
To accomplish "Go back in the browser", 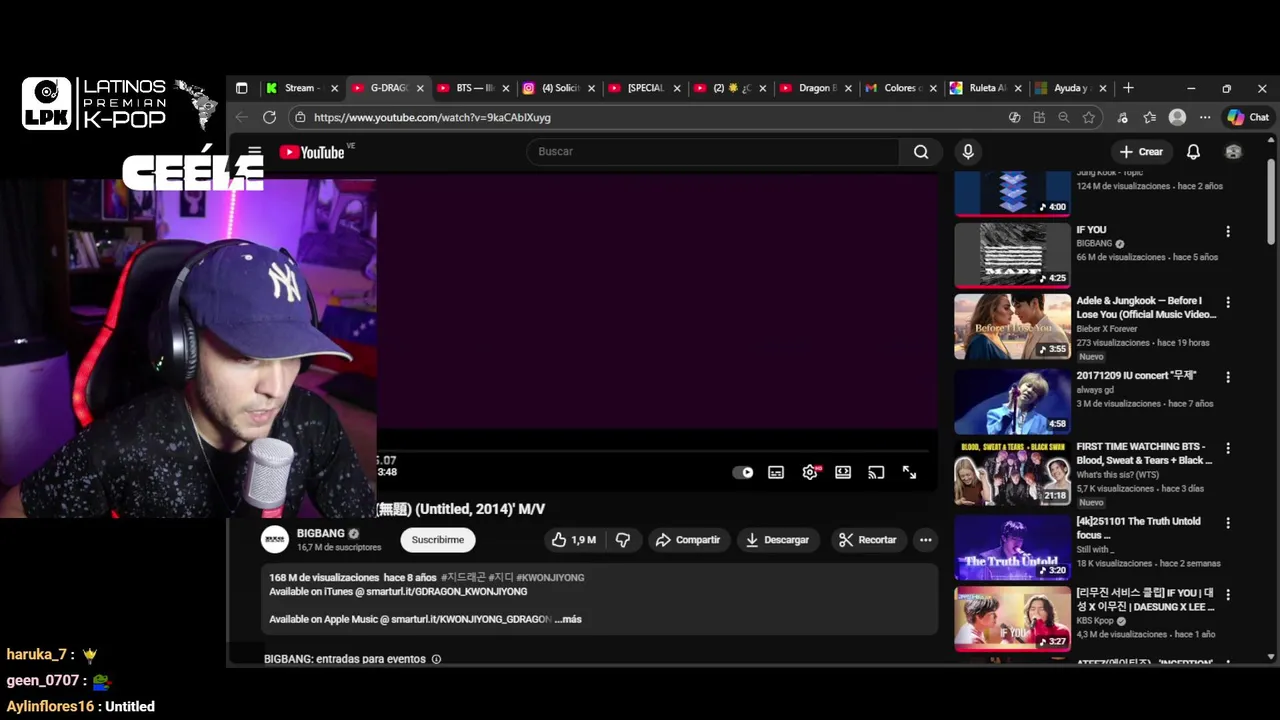I will pyautogui.click(x=241, y=117).
